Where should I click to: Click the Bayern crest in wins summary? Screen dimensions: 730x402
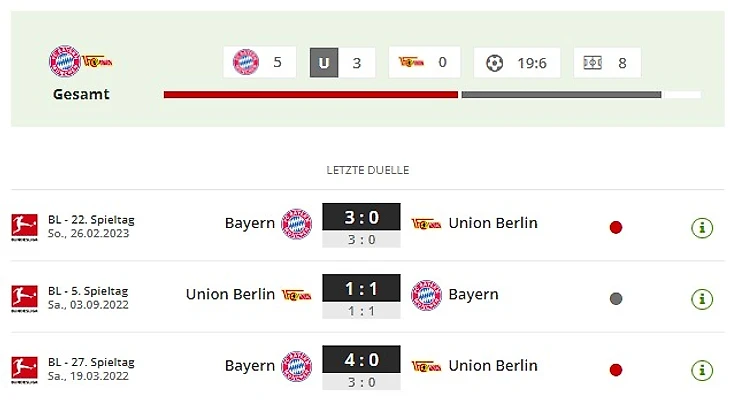(246, 63)
